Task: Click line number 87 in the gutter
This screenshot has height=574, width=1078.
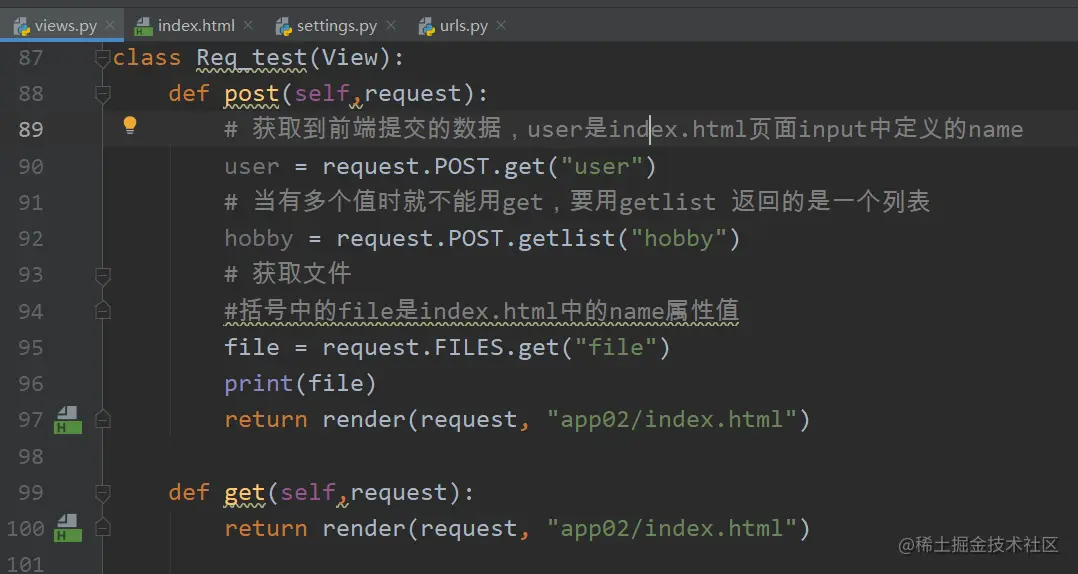Action: pos(31,58)
